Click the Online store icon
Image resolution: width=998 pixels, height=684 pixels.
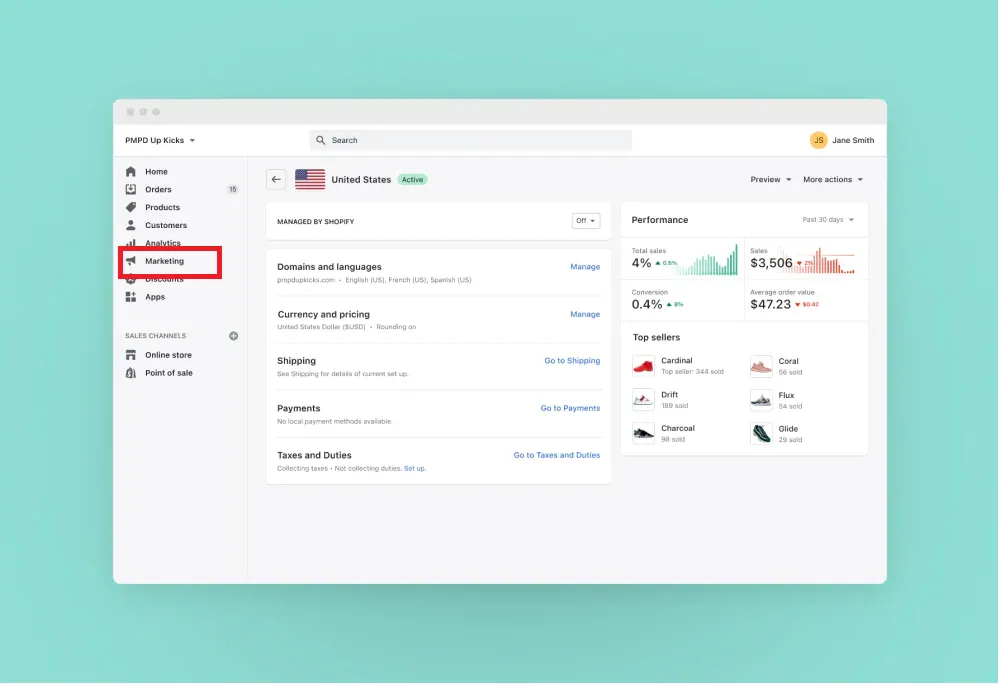[x=131, y=355]
